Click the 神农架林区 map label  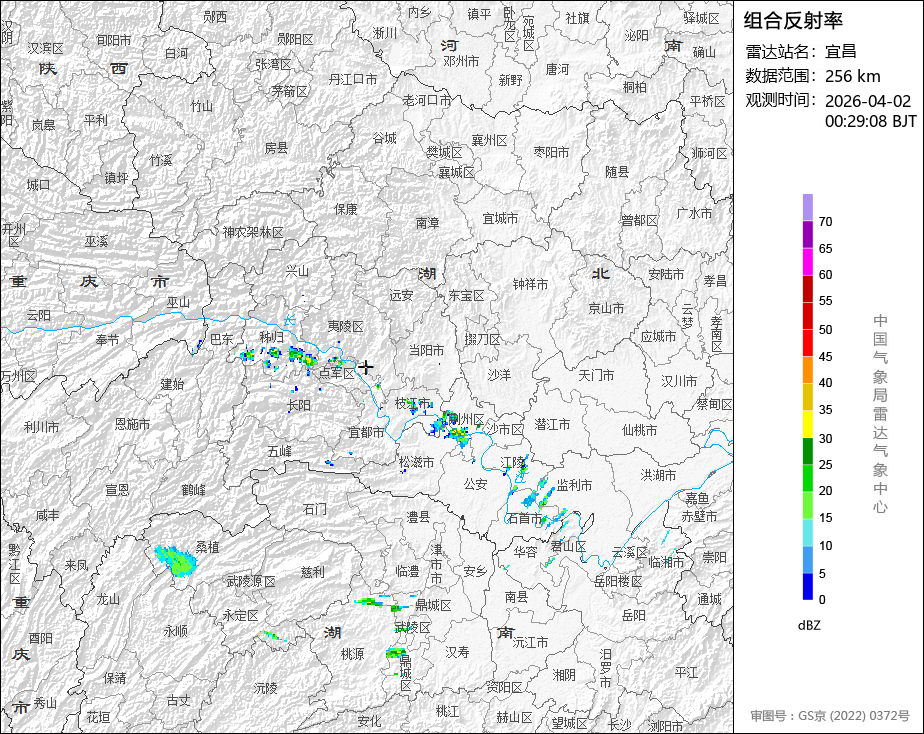tap(253, 232)
